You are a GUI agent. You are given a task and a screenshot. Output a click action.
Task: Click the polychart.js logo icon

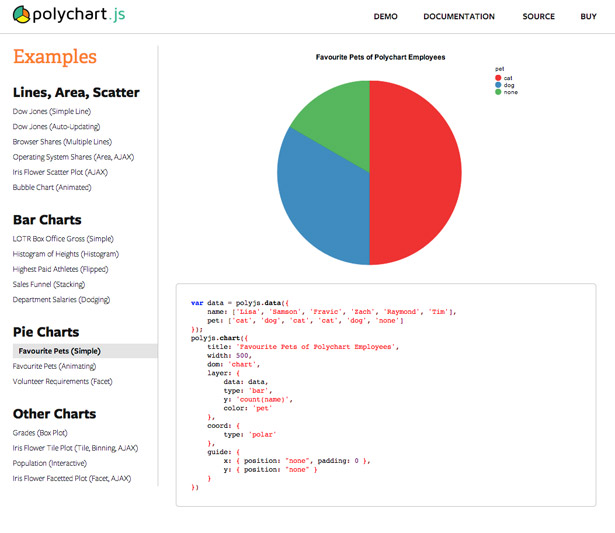tap(21, 15)
